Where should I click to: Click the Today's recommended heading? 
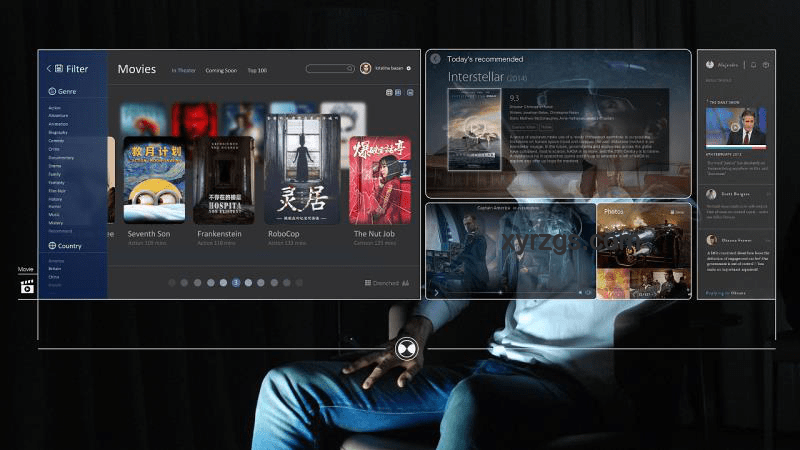pyautogui.click(x=485, y=59)
